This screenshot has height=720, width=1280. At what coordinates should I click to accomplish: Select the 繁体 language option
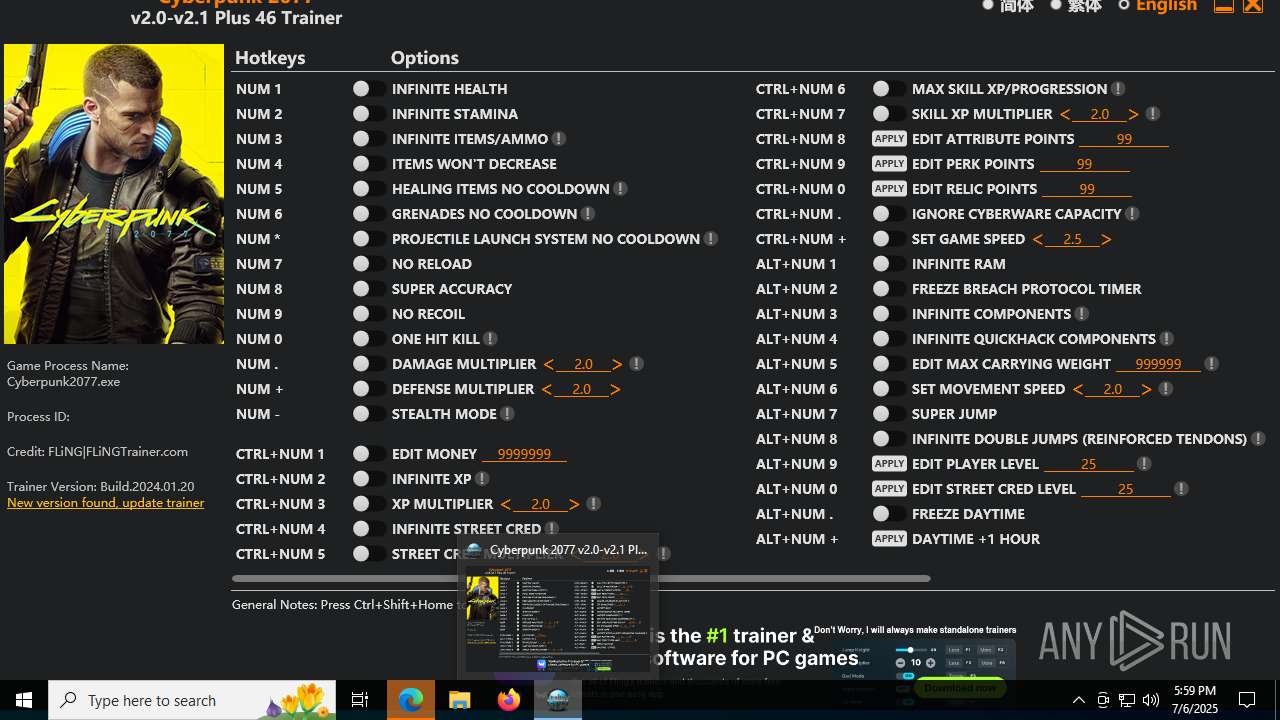click(x=1075, y=6)
